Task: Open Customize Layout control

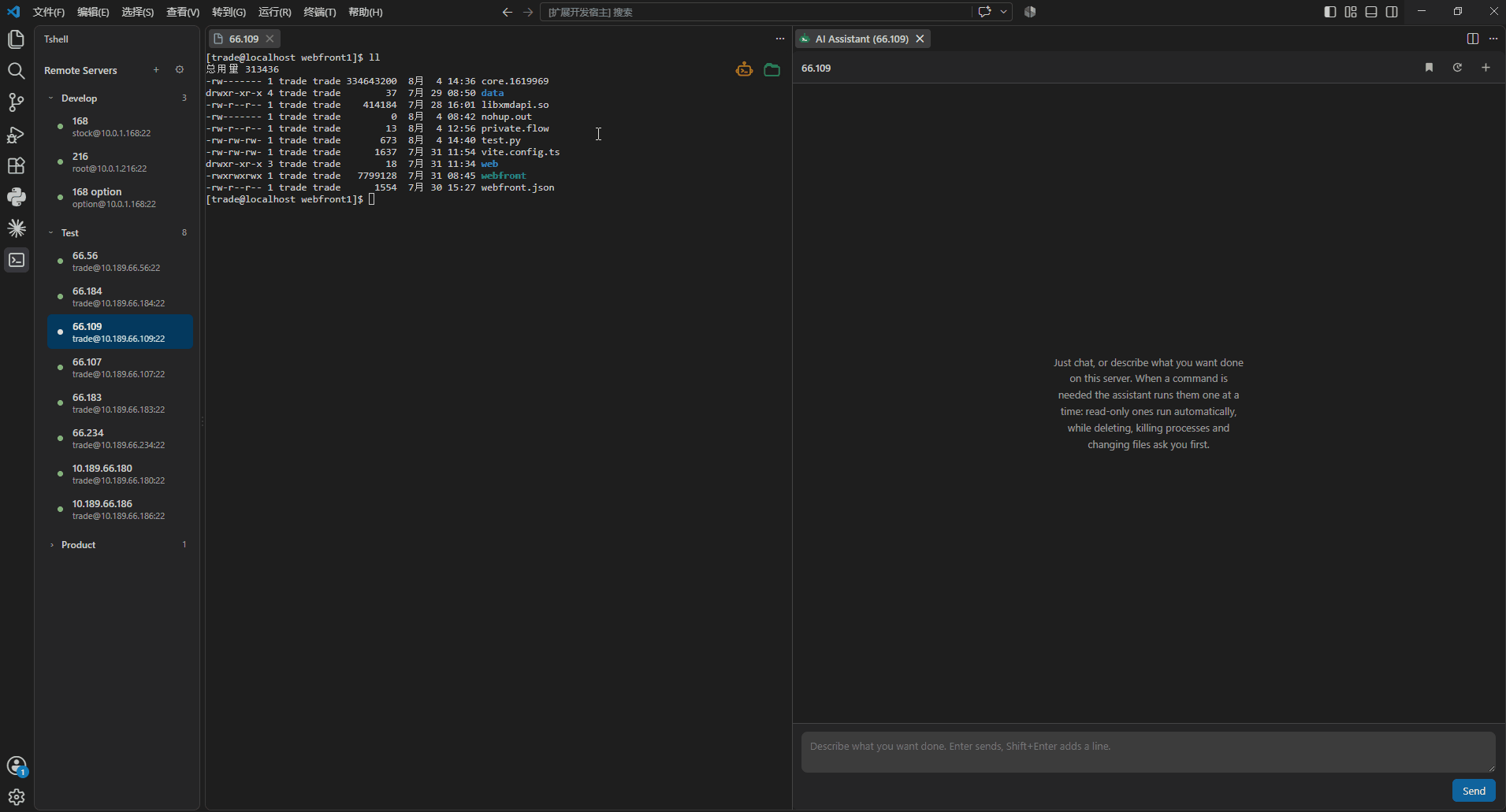Action: coord(1351,12)
